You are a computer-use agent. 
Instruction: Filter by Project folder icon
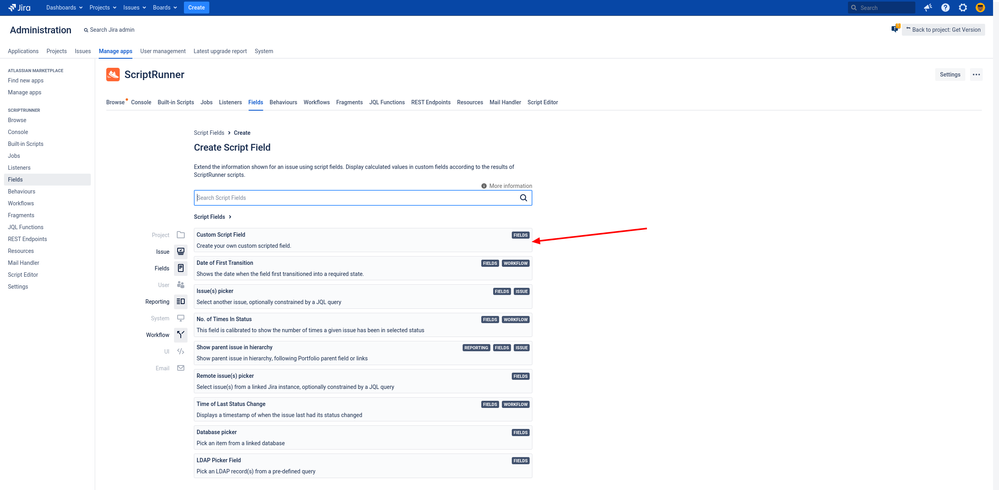[180, 234]
